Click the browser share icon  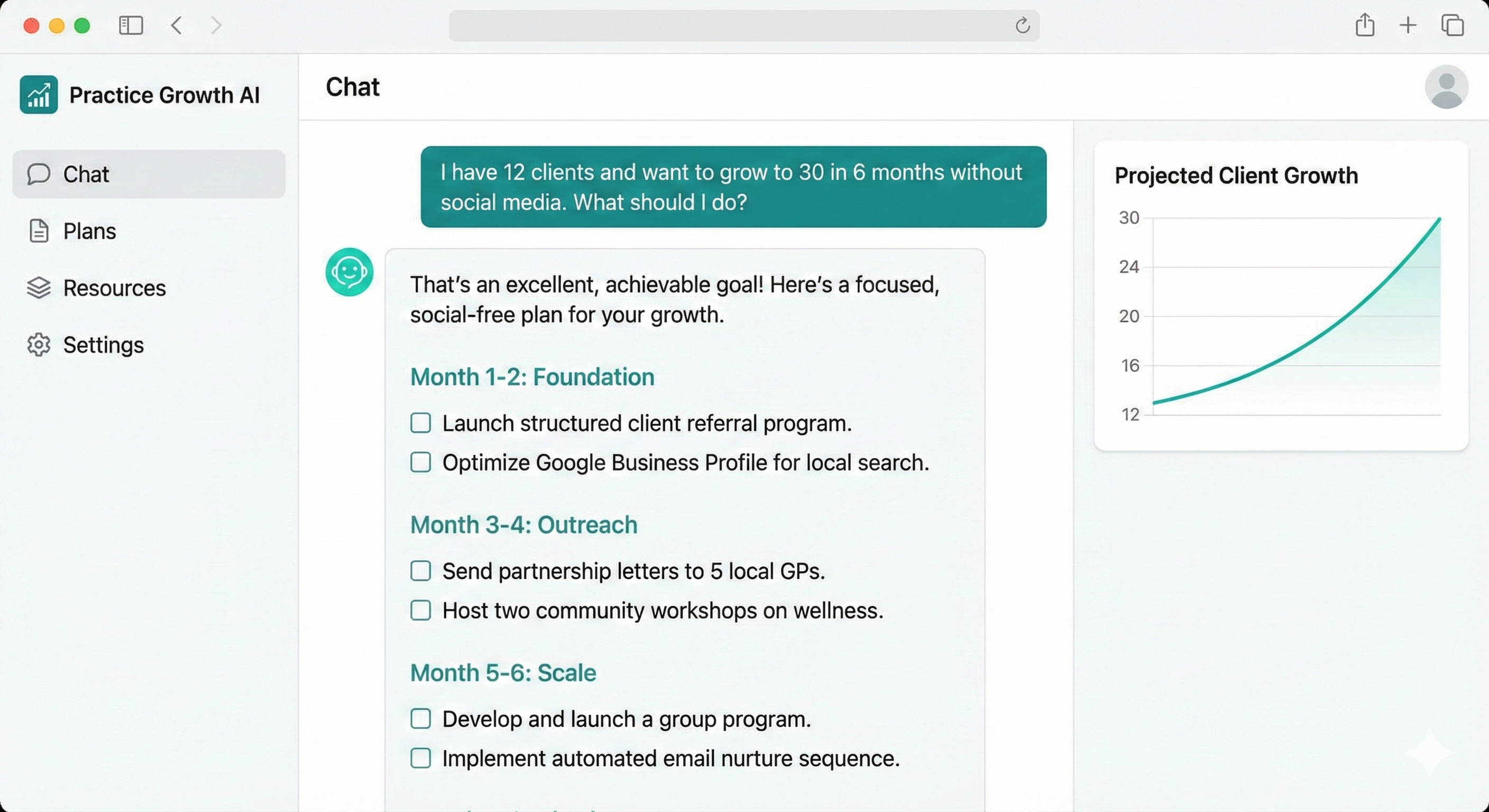pos(1365,25)
